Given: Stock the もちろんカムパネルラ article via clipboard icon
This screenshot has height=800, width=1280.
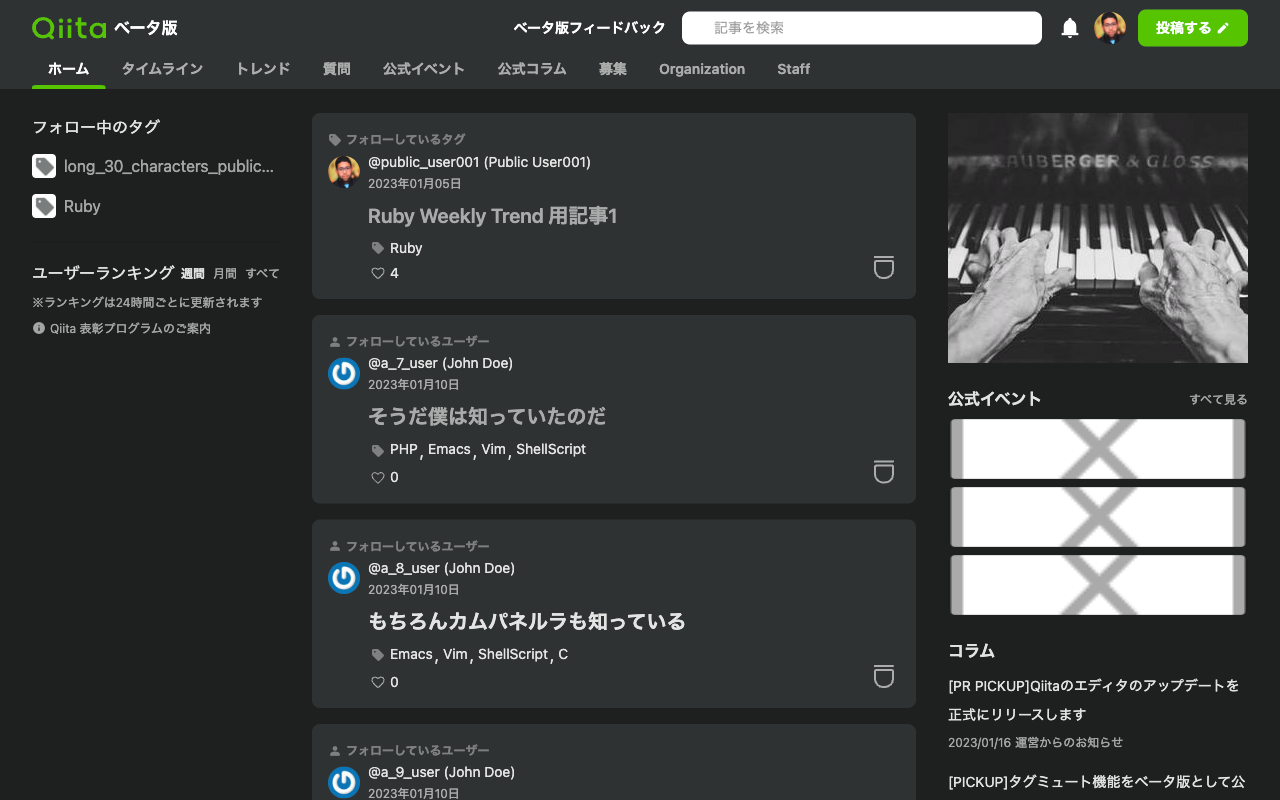Looking at the screenshot, I should (883, 677).
